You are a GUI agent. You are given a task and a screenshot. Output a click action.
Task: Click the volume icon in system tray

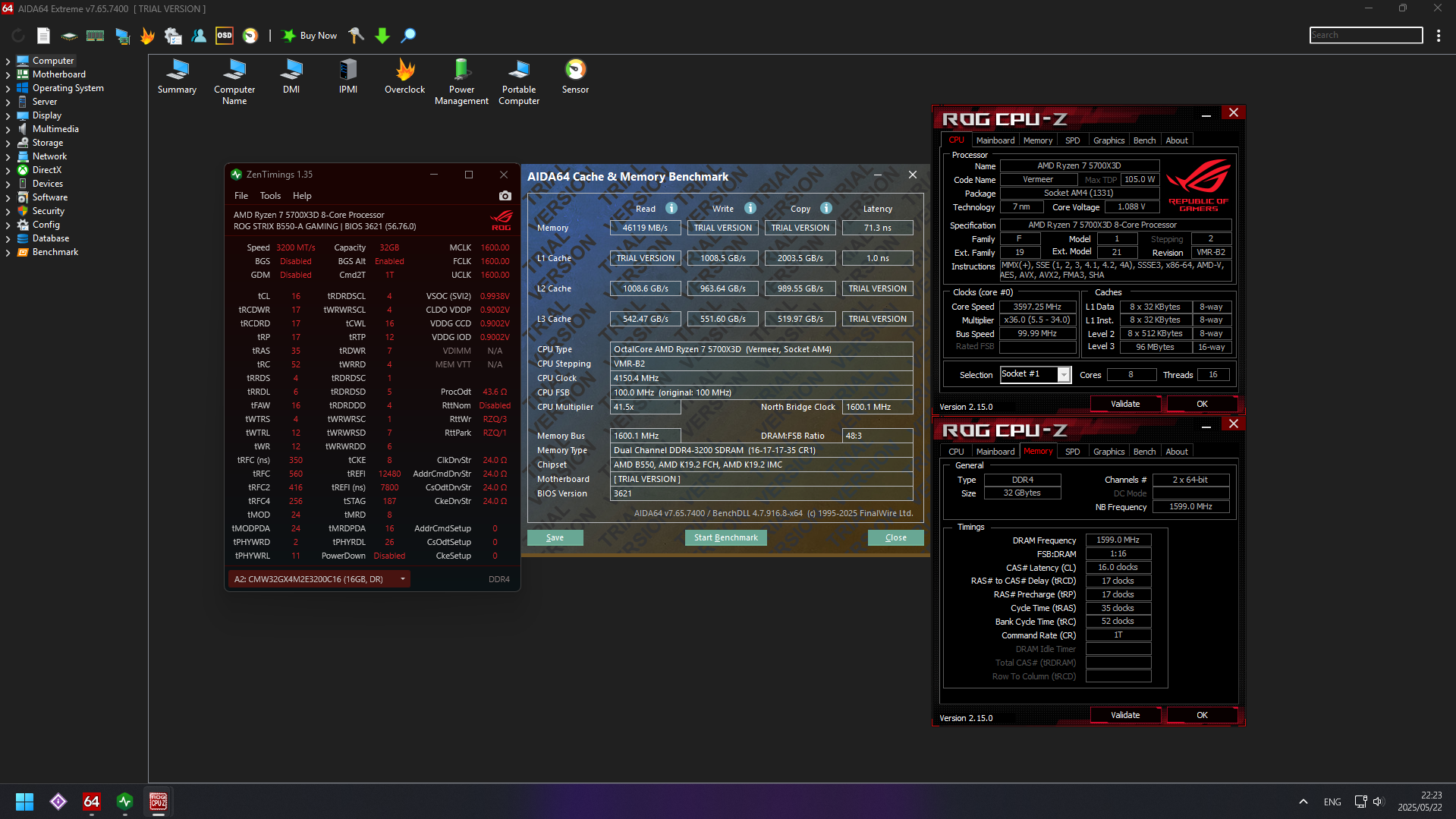[x=1379, y=802]
